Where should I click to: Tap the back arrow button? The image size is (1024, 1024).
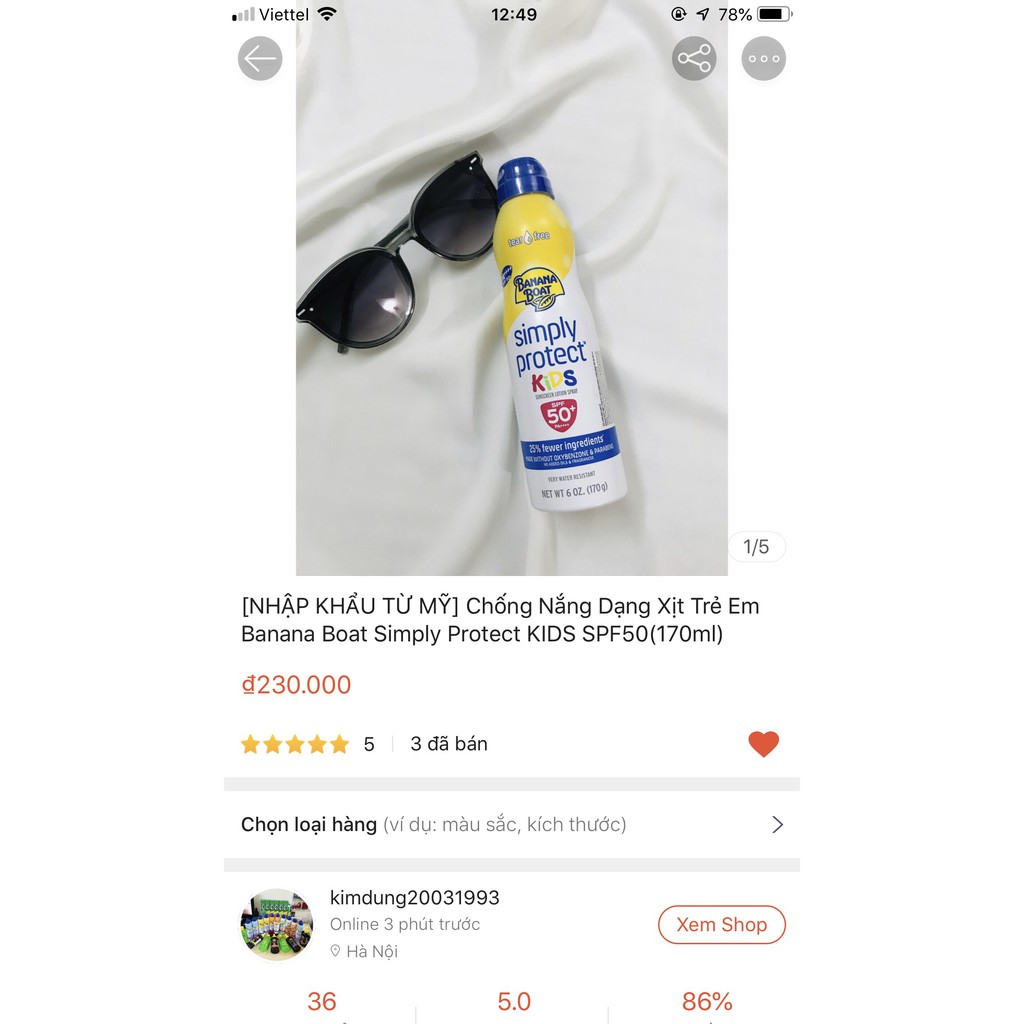[x=260, y=59]
